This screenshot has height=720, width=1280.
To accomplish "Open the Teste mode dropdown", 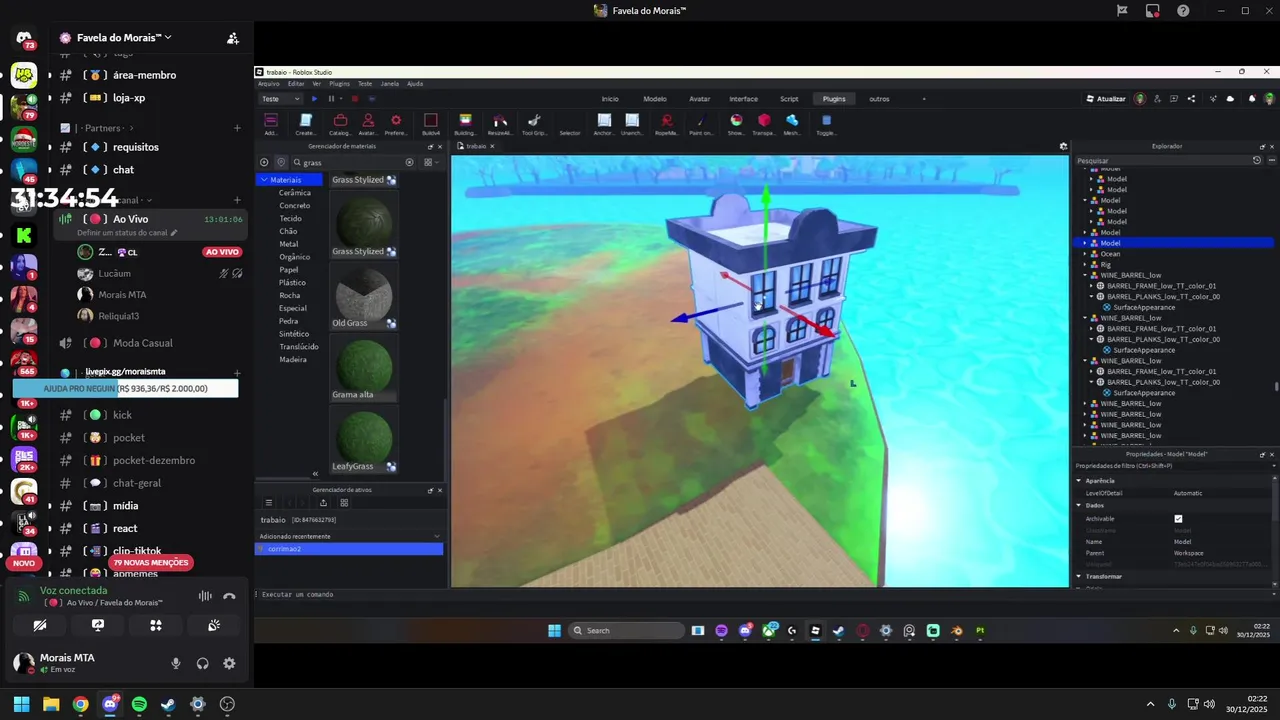I will 281,99.
